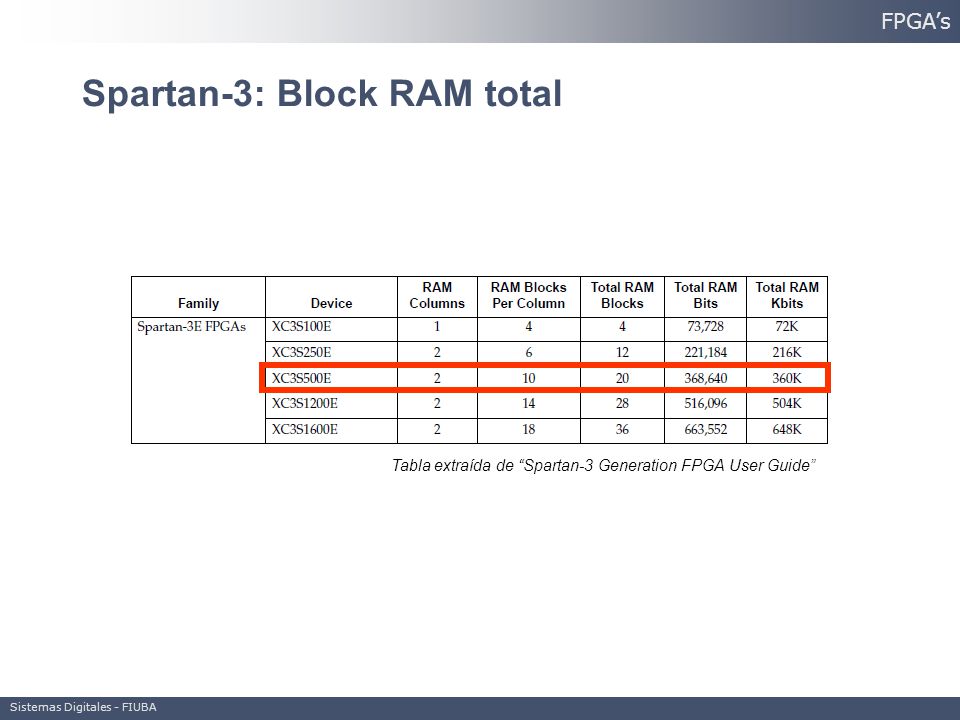
Task: Click the '216K' Kbits value
Action: 787,352
